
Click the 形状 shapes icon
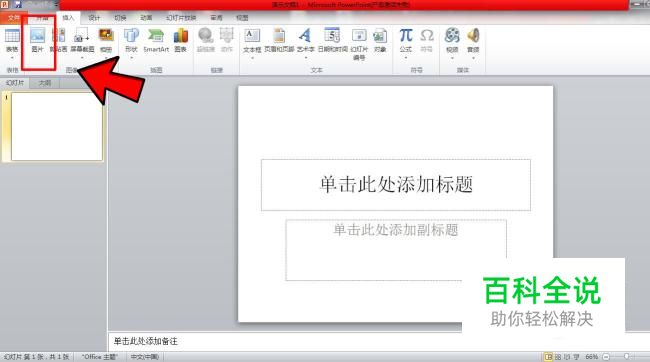131,36
